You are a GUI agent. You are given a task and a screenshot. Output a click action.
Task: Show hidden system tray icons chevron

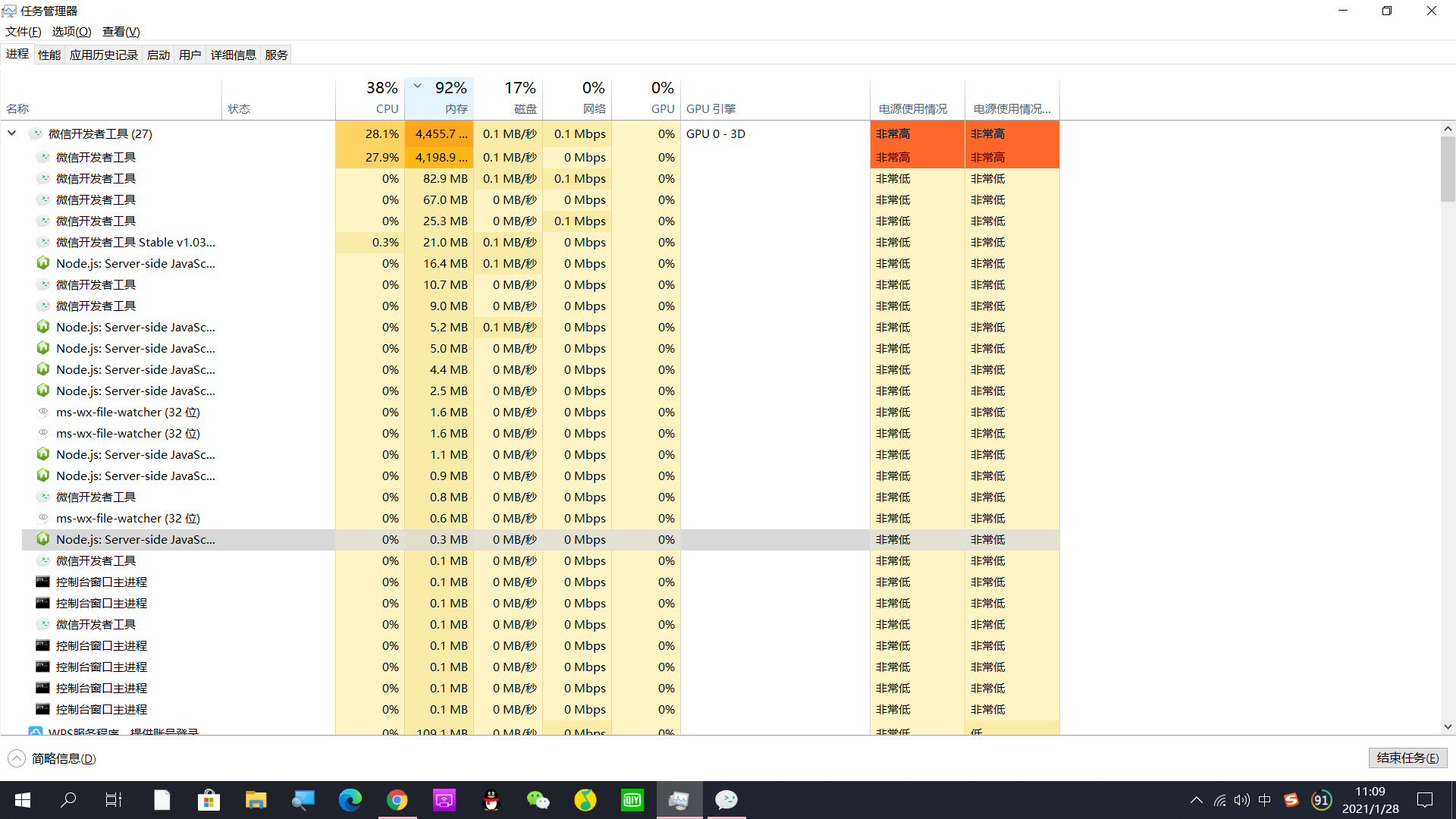pyautogui.click(x=1196, y=800)
